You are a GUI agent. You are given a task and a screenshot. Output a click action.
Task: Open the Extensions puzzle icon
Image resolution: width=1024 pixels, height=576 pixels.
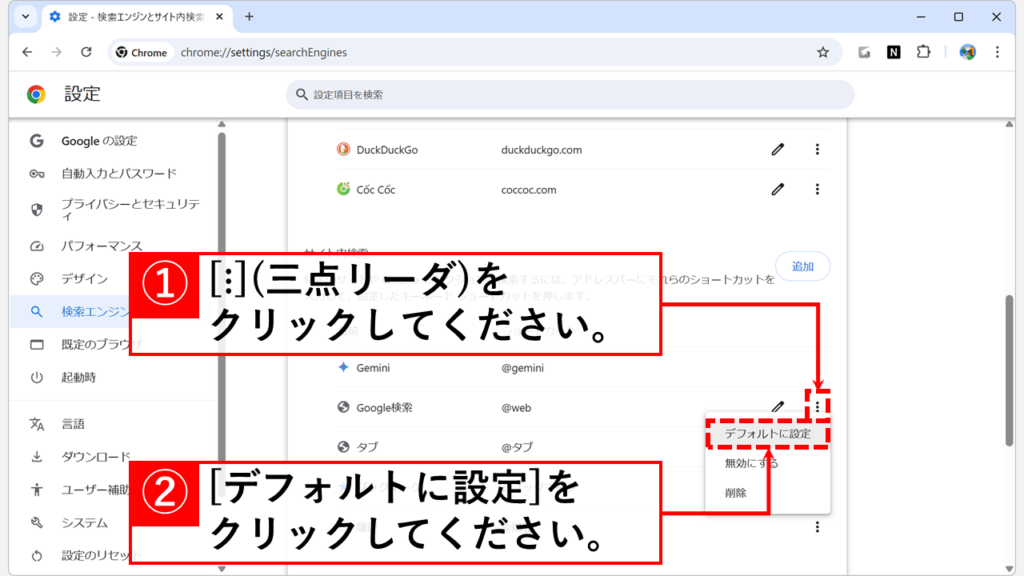tap(923, 52)
